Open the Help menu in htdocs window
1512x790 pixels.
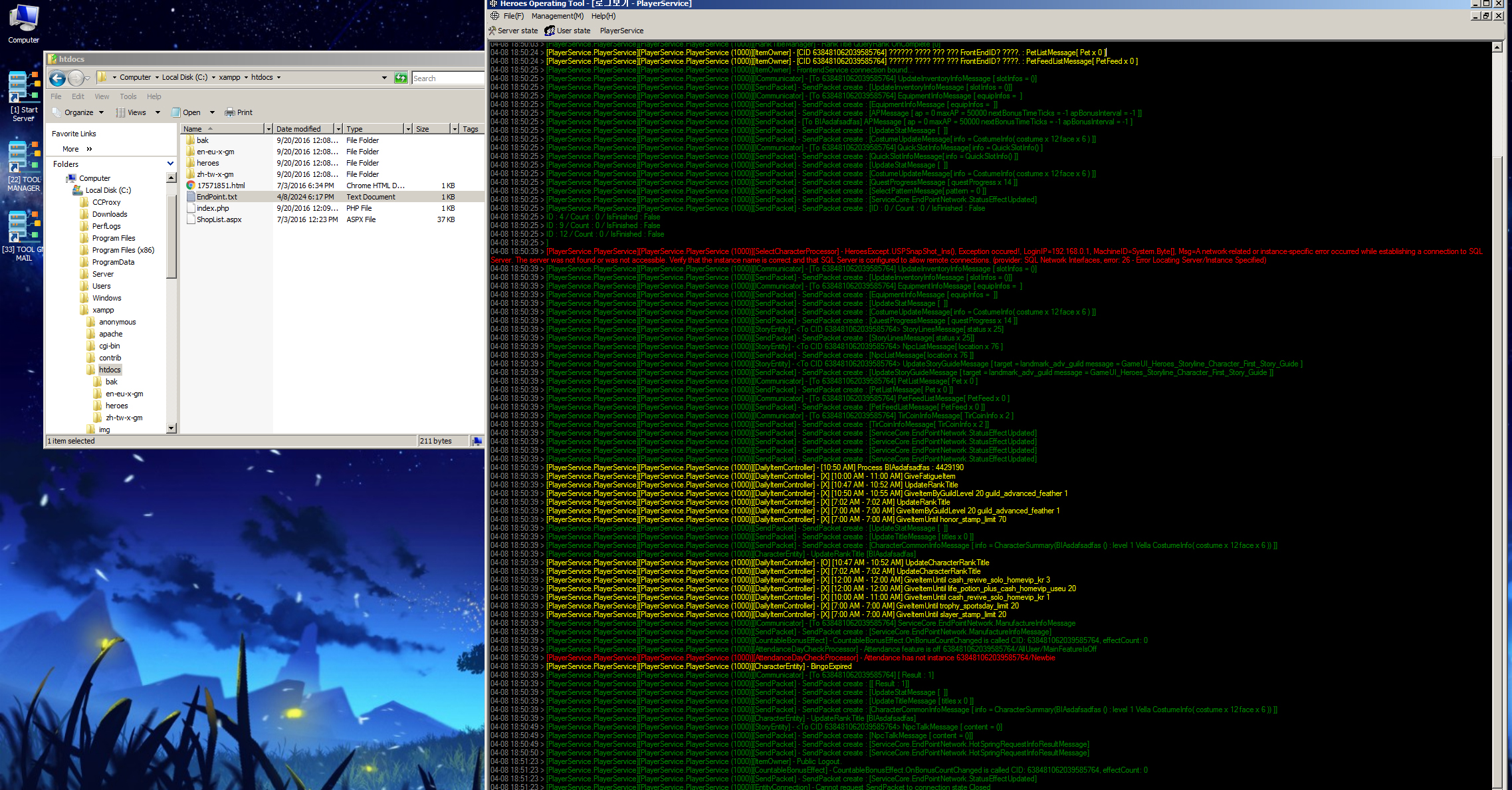pos(154,96)
